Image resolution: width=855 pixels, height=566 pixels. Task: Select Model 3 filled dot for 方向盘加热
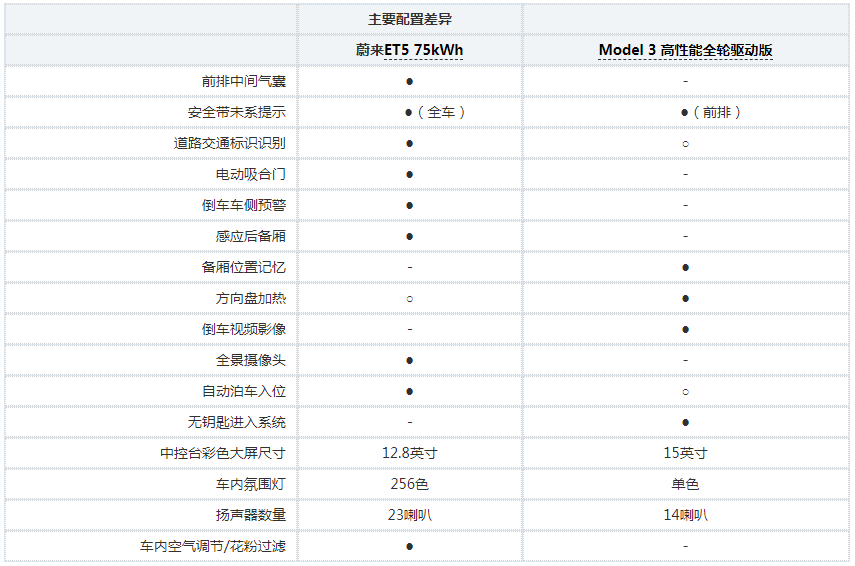click(685, 299)
